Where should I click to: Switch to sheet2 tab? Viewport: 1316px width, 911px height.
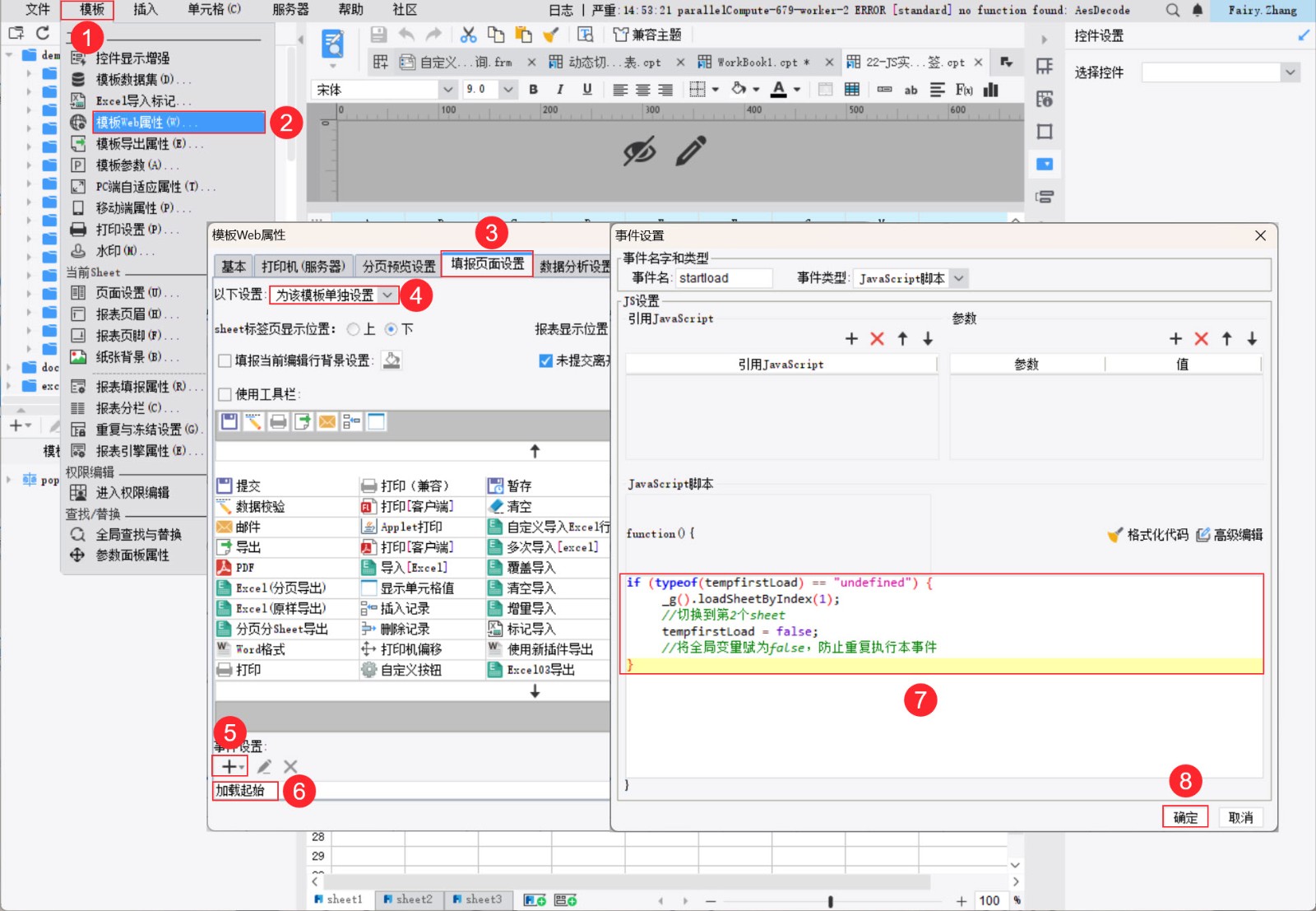408,899
